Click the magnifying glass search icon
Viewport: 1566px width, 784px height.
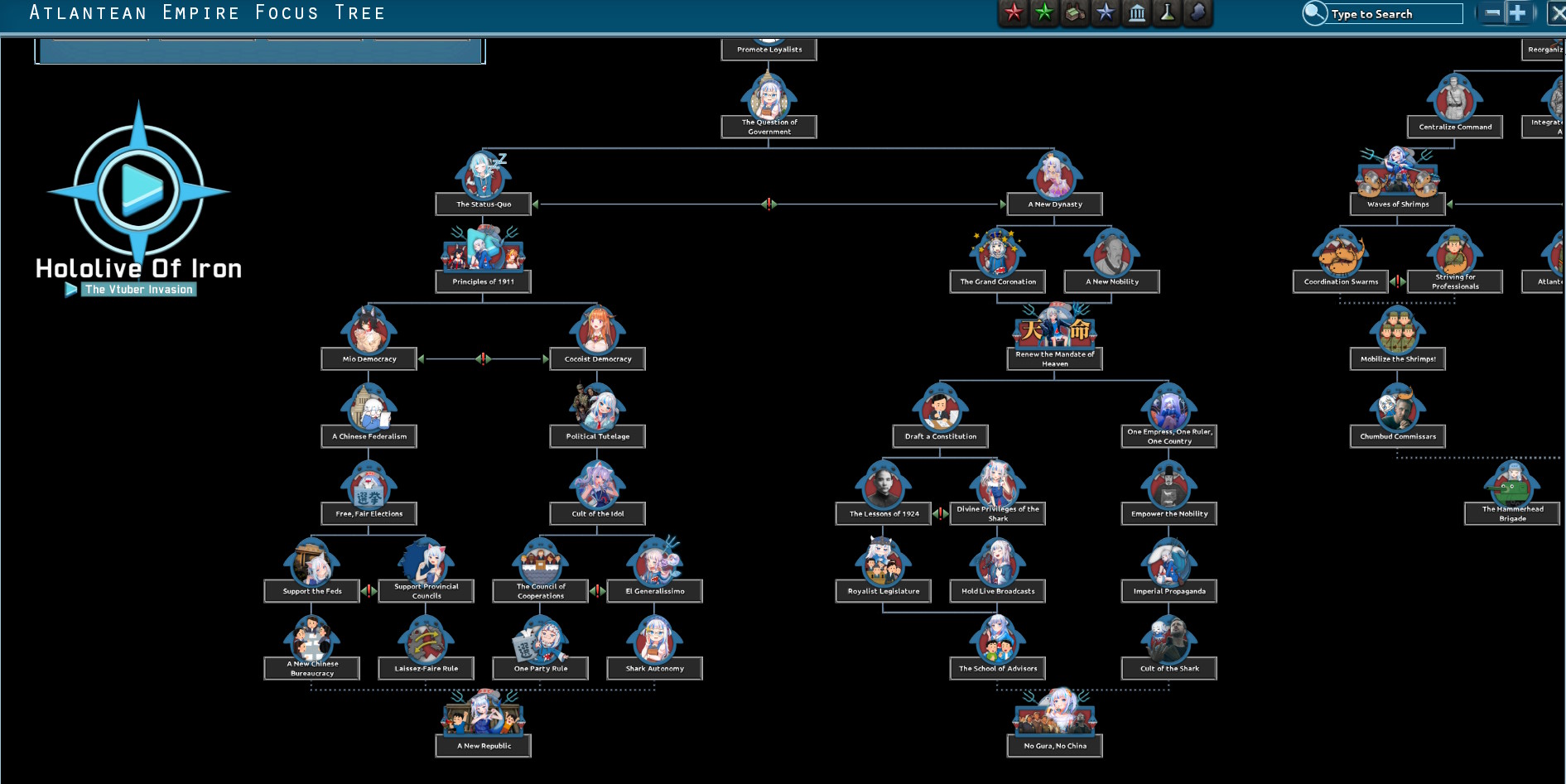click(x=1314, y=13)
